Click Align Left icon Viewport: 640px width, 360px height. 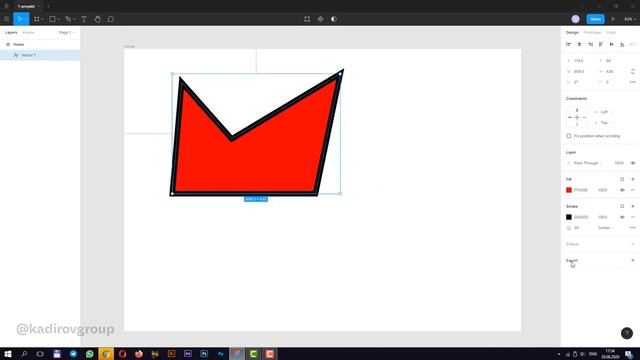(x=569, y=44)
